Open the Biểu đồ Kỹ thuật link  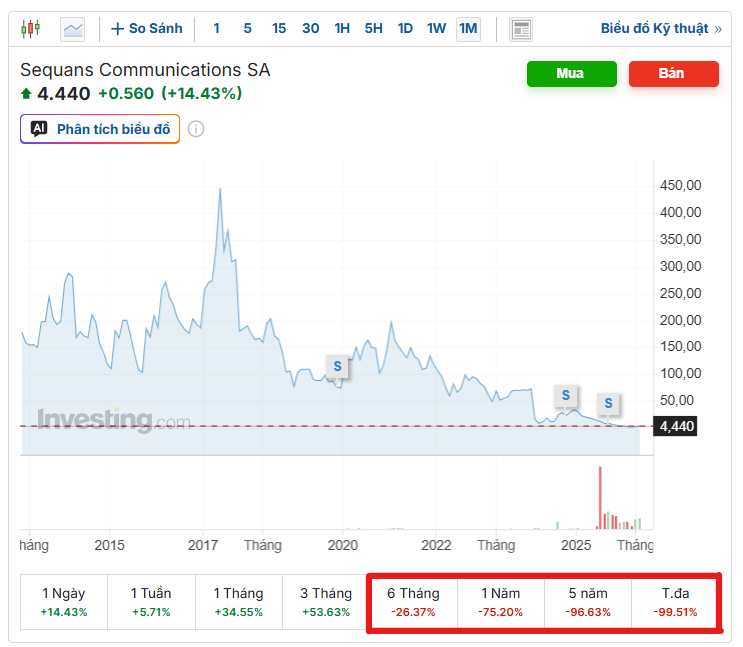[661, 28]
